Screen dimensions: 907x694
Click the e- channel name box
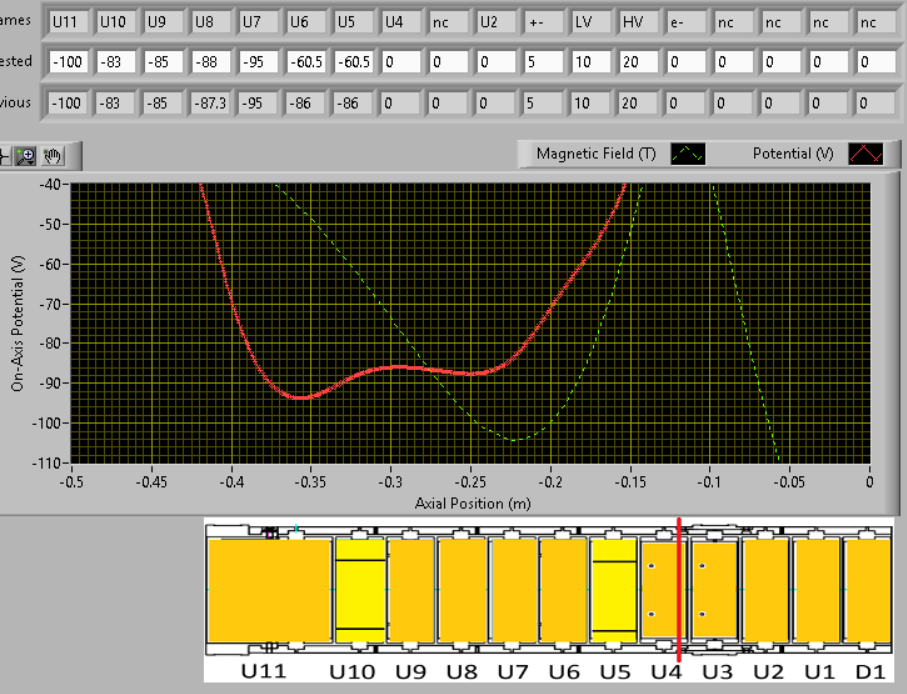(686, 21)
